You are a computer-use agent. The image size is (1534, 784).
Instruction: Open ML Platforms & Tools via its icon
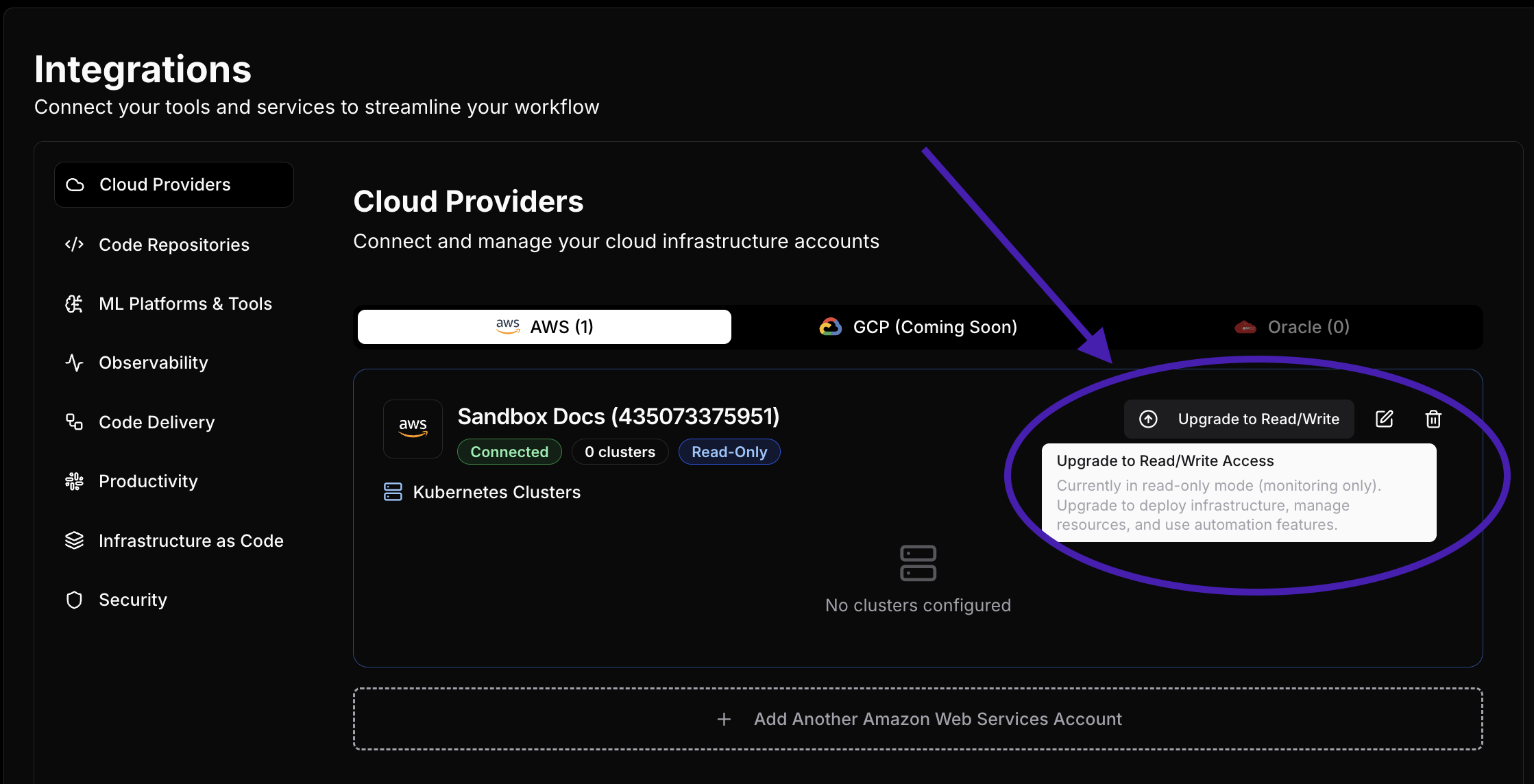[x=74, y=304]
